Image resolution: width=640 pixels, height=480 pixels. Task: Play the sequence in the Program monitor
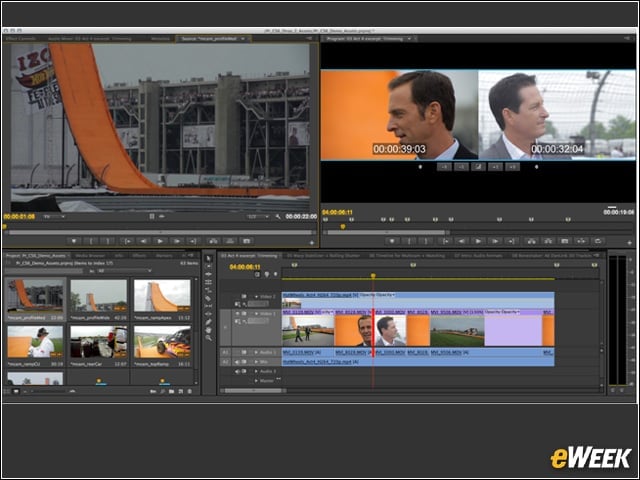[x=478, y=241]
